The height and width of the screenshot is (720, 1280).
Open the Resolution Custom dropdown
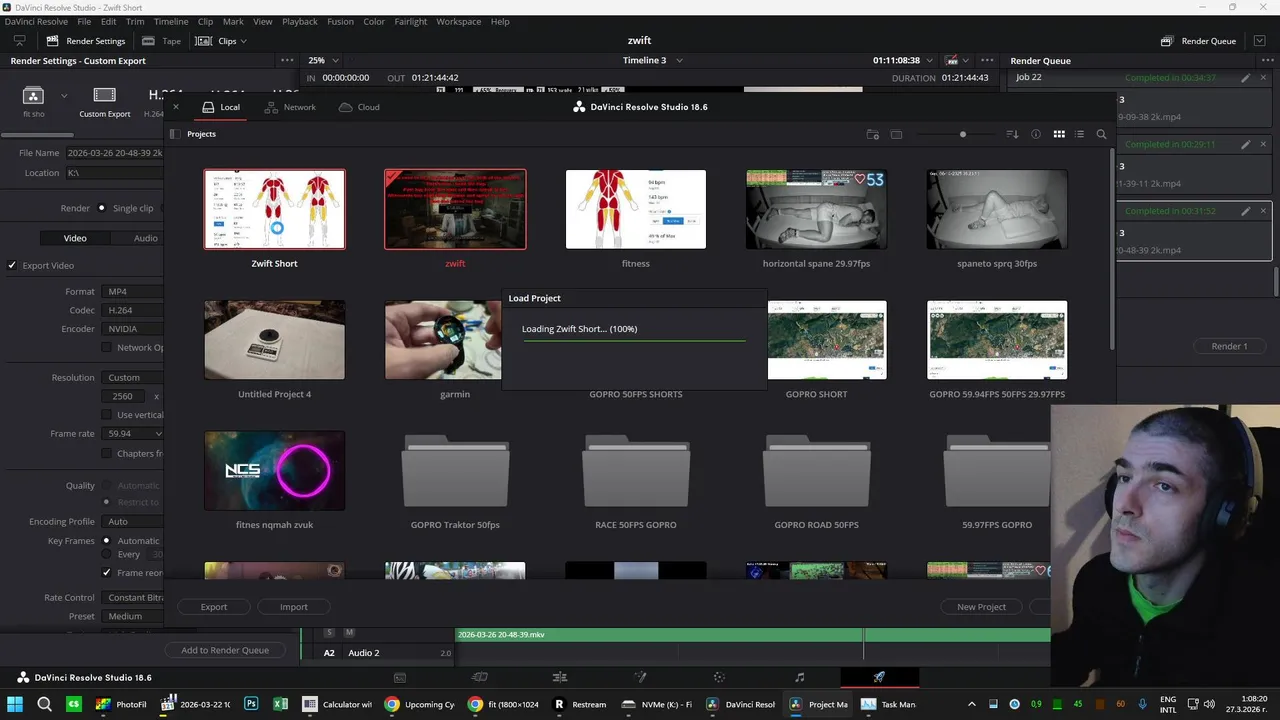(x=132, y=378)
